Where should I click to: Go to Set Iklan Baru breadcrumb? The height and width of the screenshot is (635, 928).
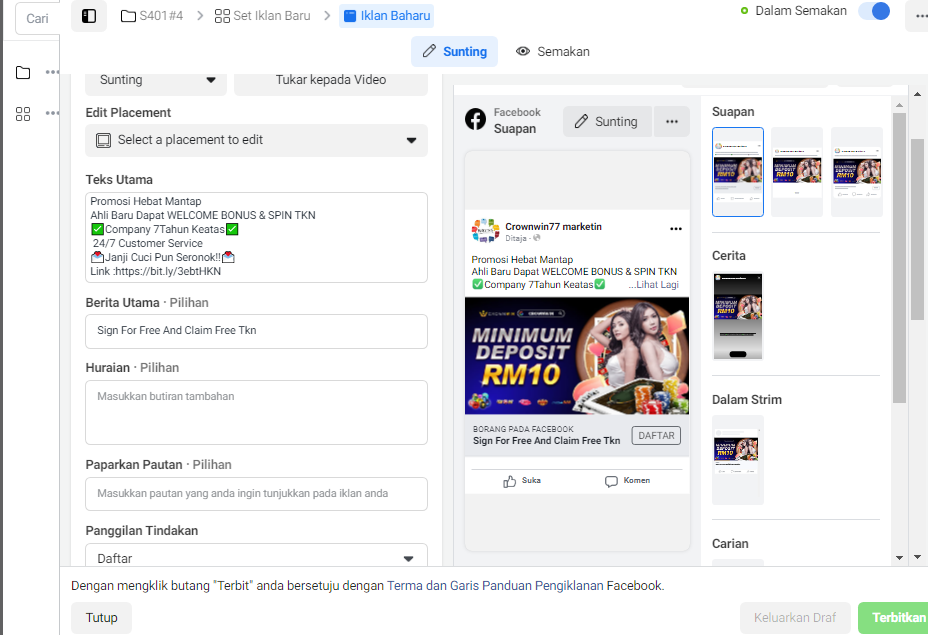(262, 16)
